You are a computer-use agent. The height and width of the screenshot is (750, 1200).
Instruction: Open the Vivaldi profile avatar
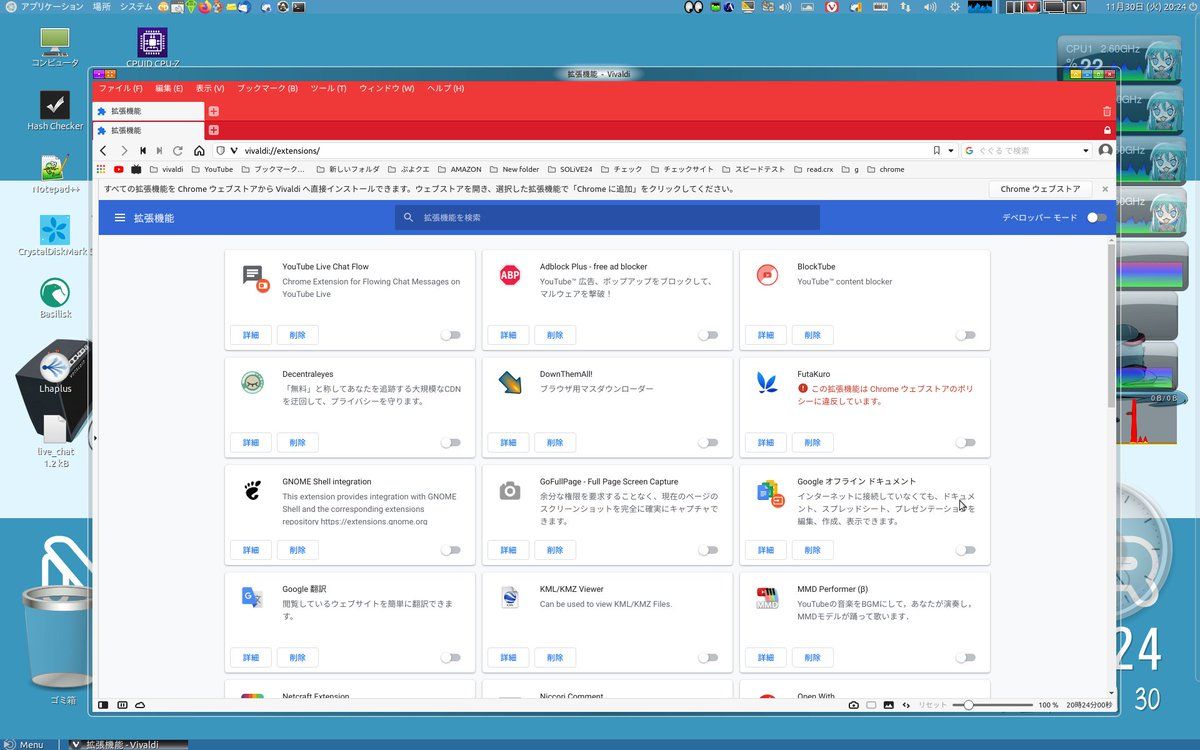1105,151
